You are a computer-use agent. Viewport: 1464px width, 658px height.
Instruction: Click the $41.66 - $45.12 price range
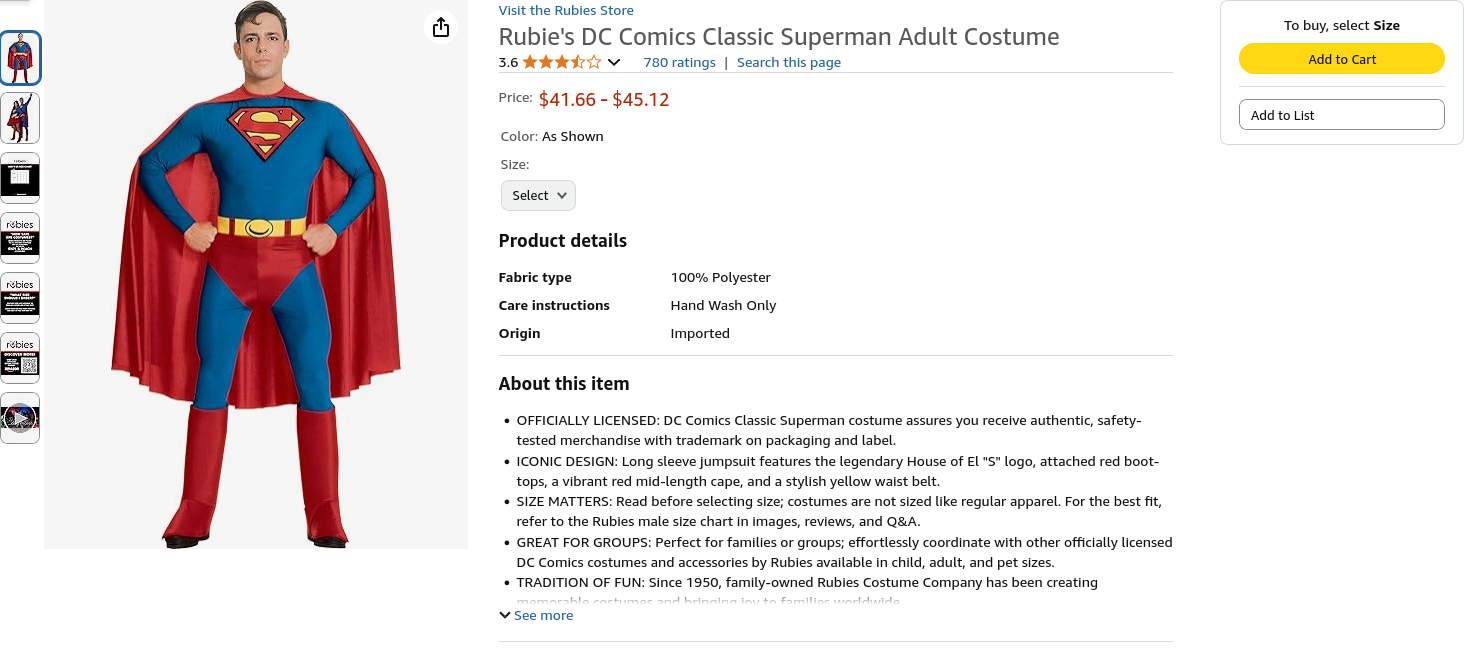[x=603, y=99]
